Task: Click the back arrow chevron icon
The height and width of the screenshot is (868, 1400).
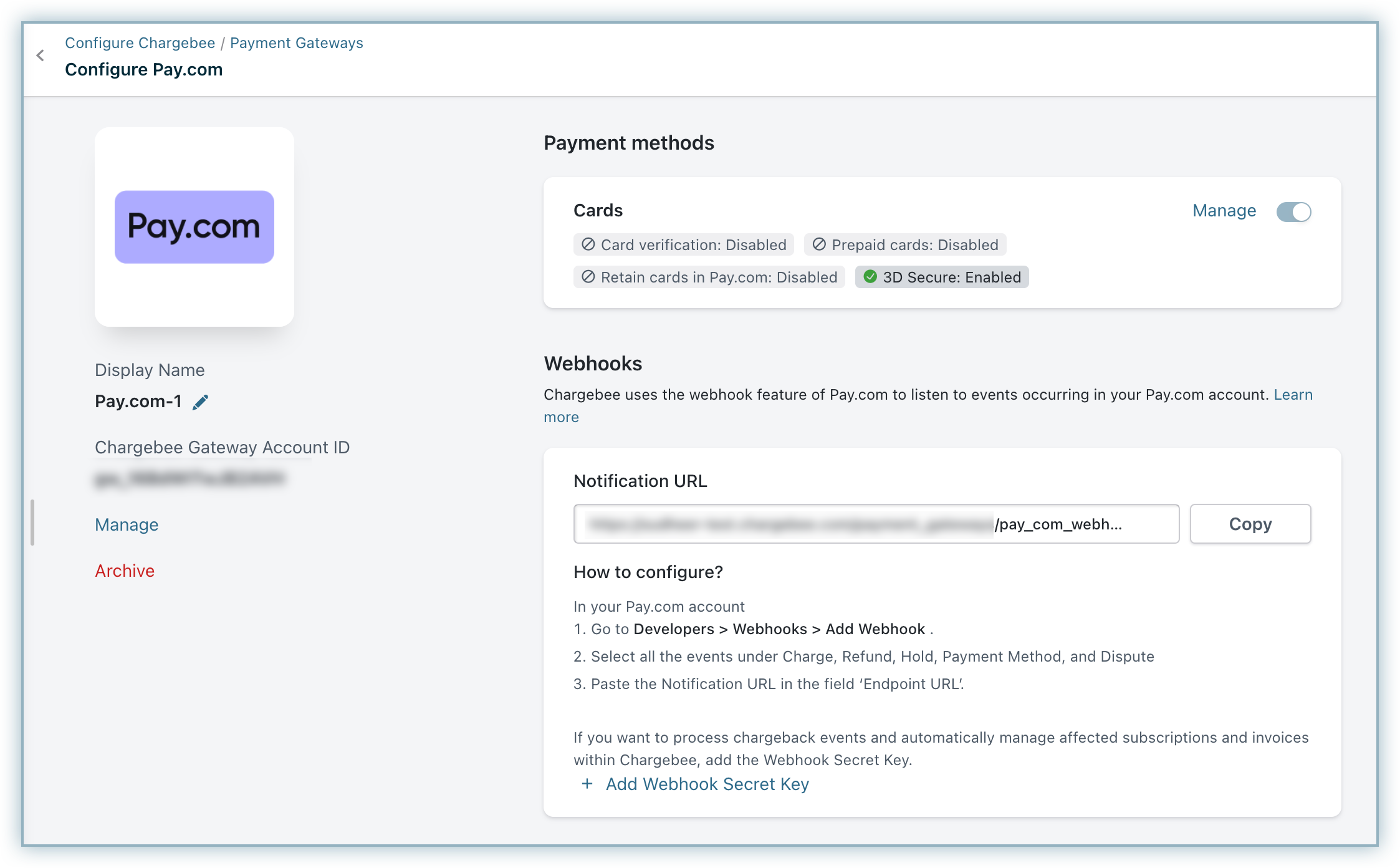Action: [41, 55]
